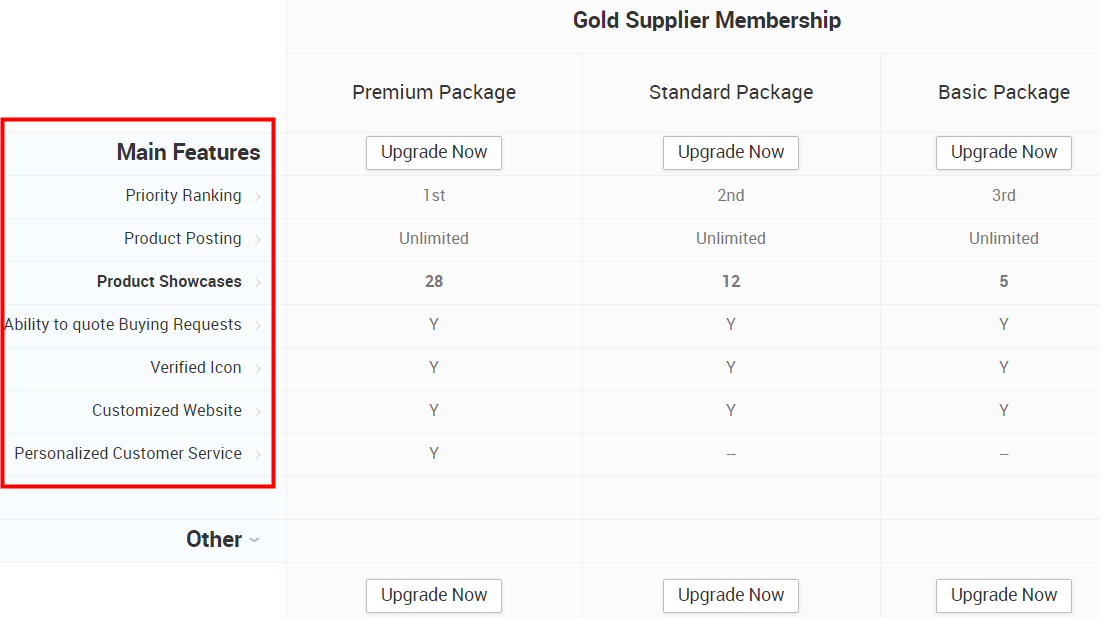Open the Ability to quote Buying Requests chevron
This screenshot has width=1100, height=618.
pyautogui.click(x=258, y=325)
